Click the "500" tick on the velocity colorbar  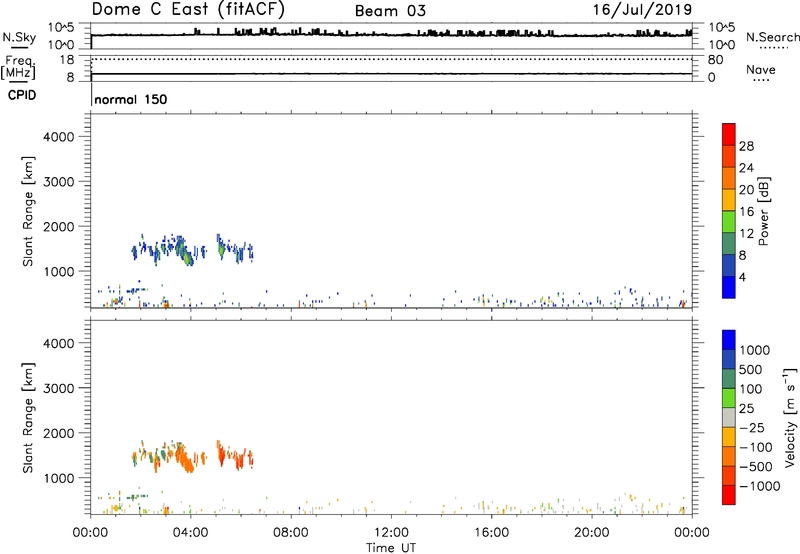751,369
